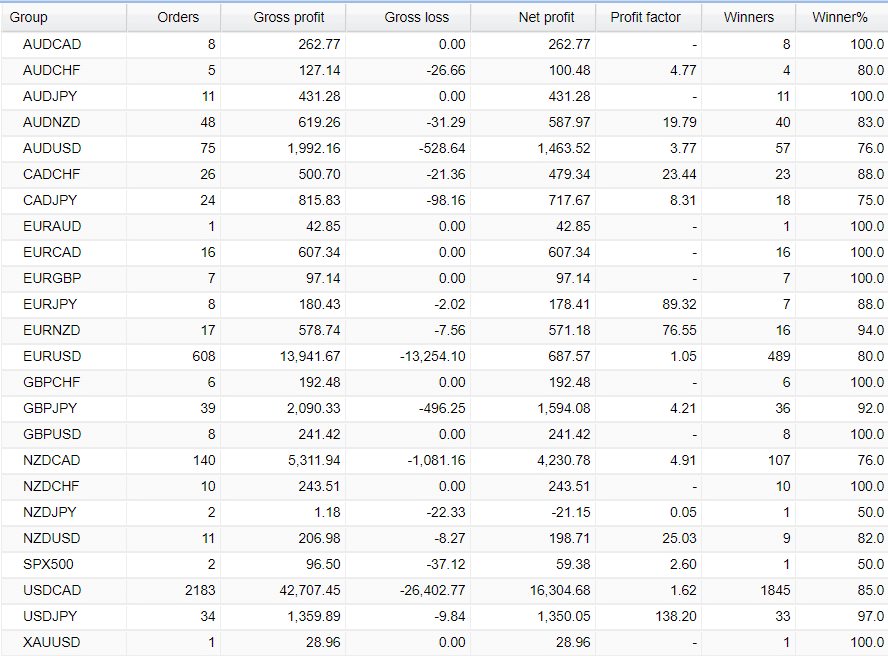Click EURUSD gross loss value -13,254.10
This screenshot has height=656, width=888.
coord(426,356)
